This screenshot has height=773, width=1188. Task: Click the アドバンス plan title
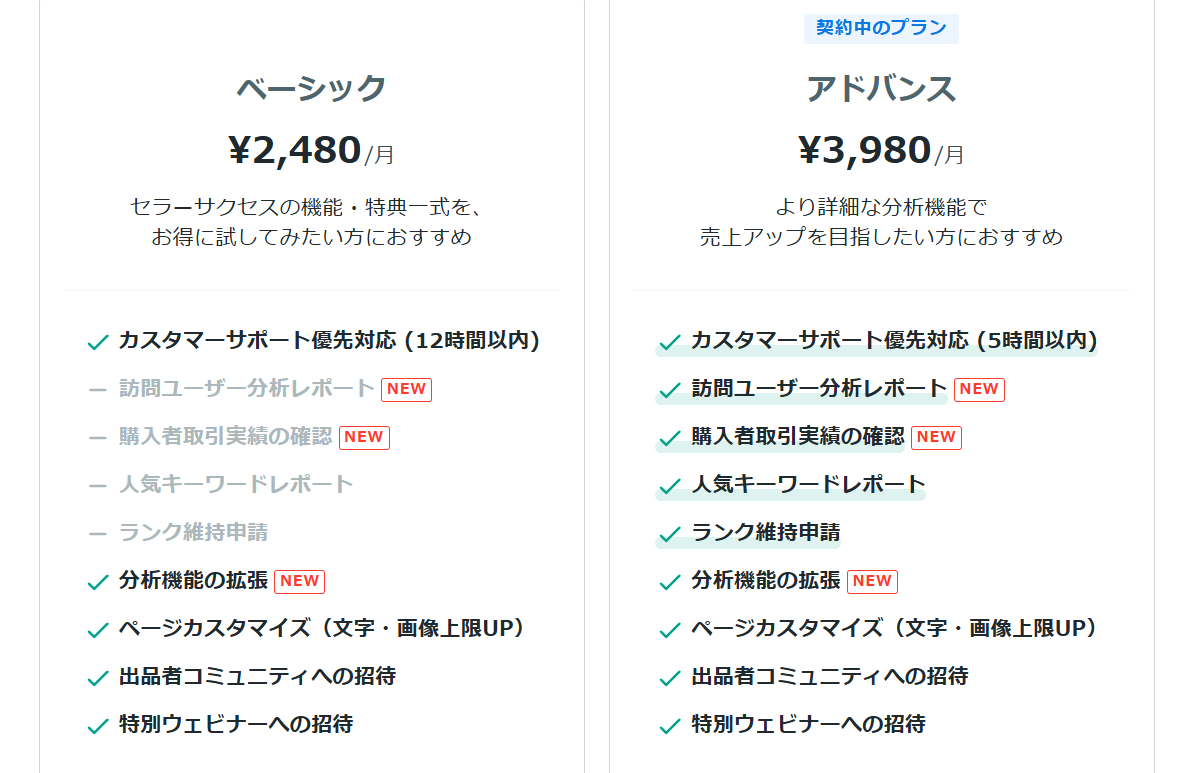881,88
